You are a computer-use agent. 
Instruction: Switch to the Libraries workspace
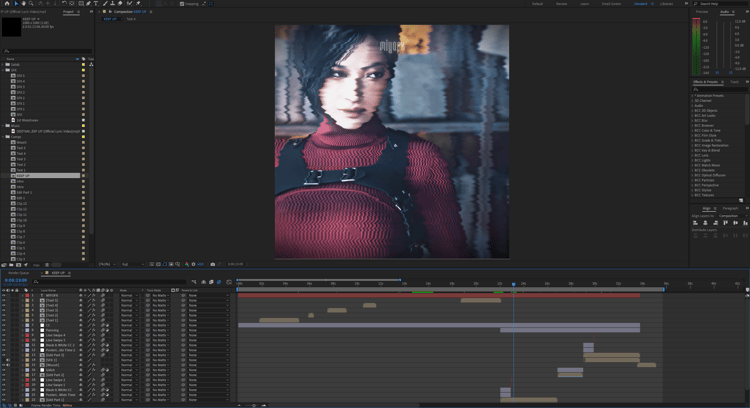tap(666, 4)
